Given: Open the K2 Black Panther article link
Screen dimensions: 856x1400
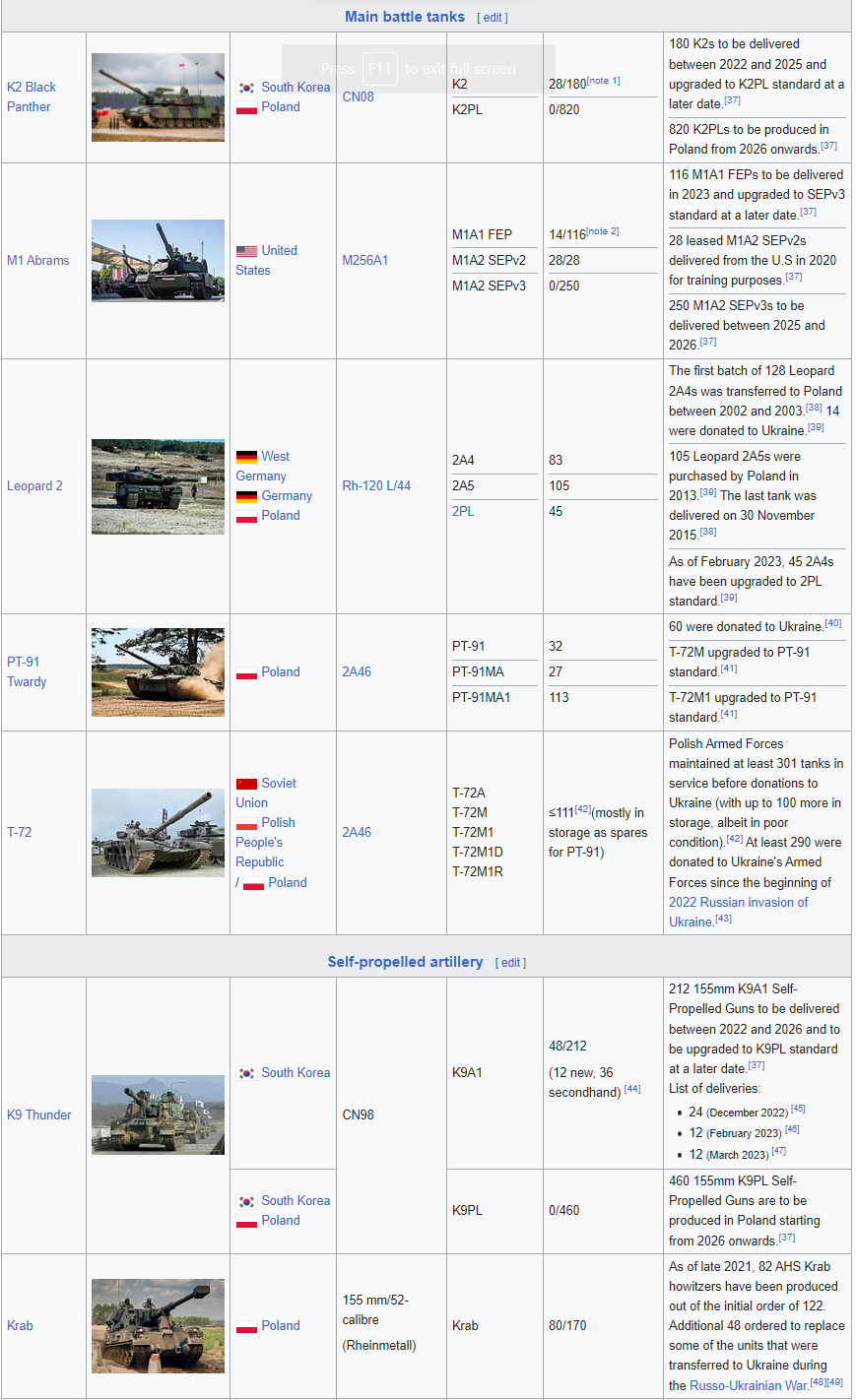Looking at the screenshot, I should click(31, 96).
